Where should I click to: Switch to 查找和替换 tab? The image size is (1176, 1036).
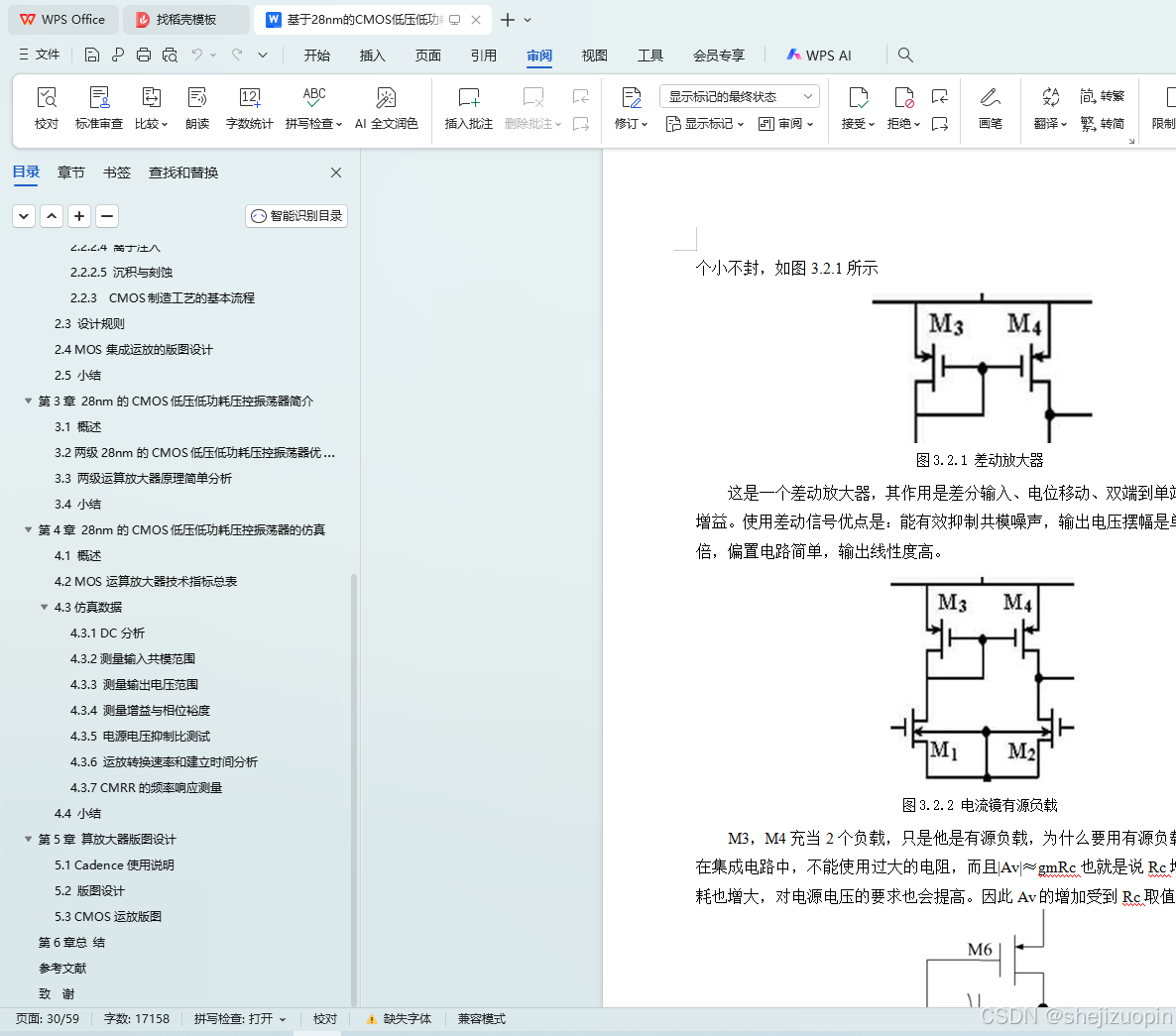click(183, 173)
